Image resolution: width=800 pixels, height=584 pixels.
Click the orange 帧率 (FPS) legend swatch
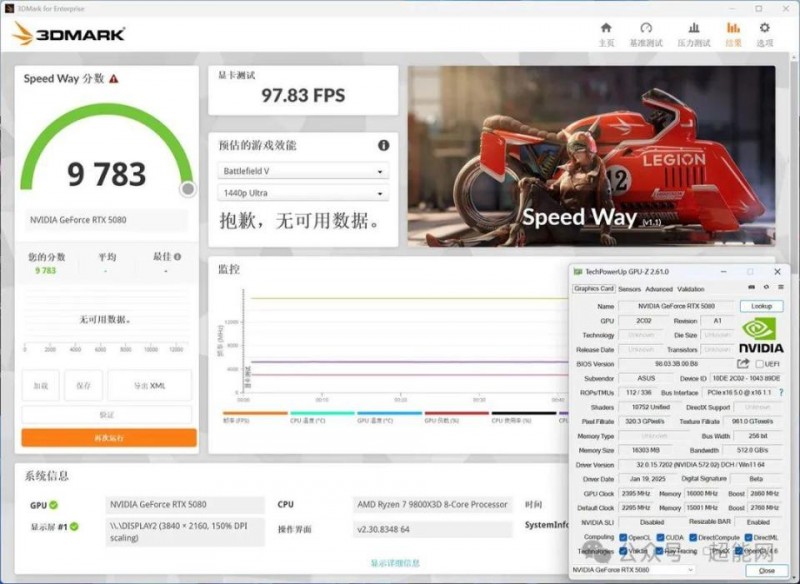pyautogui.click(x=255, y=413)
